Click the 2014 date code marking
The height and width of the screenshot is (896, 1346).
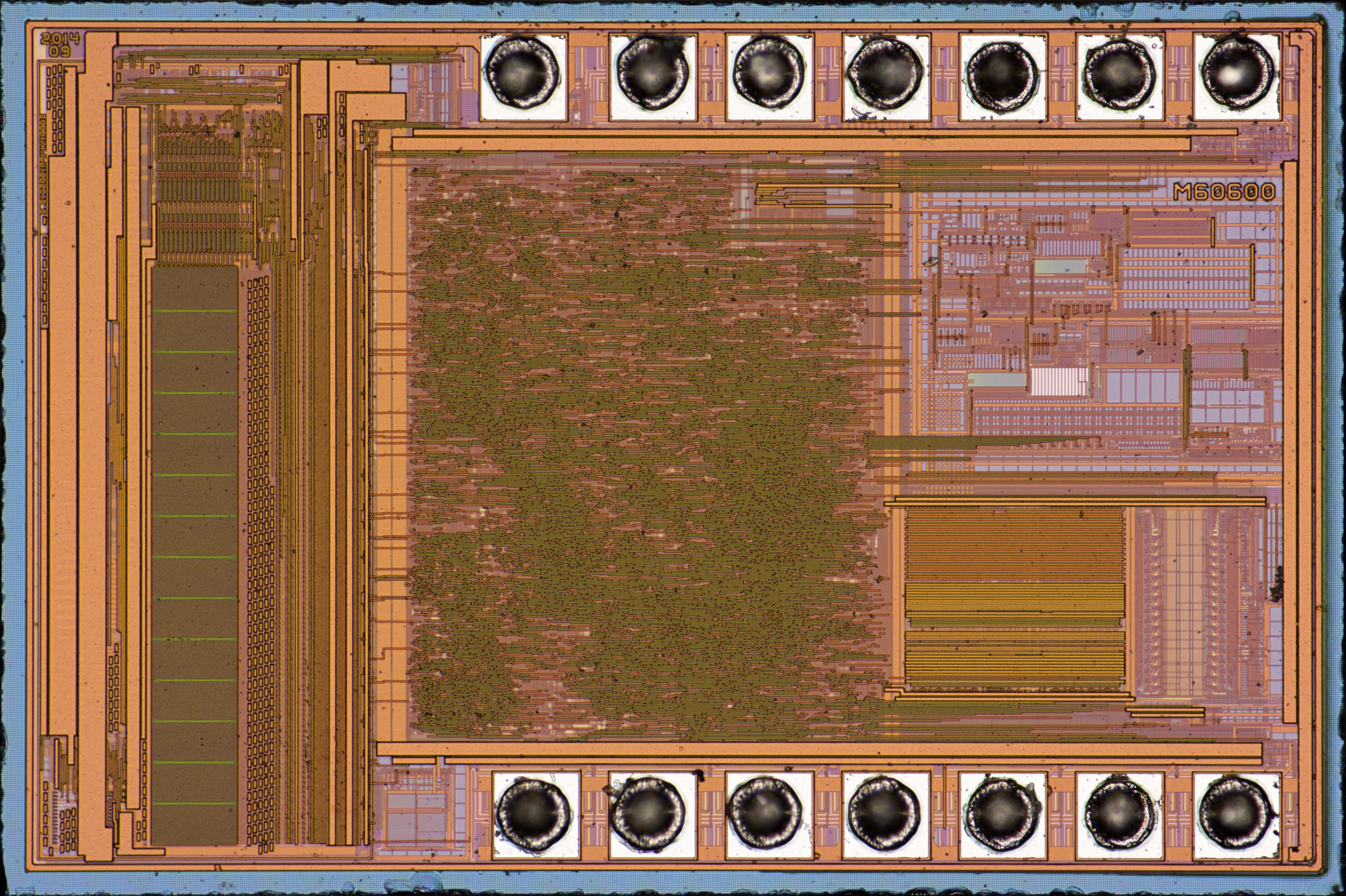pyautogui.click(x=60, y=38)
